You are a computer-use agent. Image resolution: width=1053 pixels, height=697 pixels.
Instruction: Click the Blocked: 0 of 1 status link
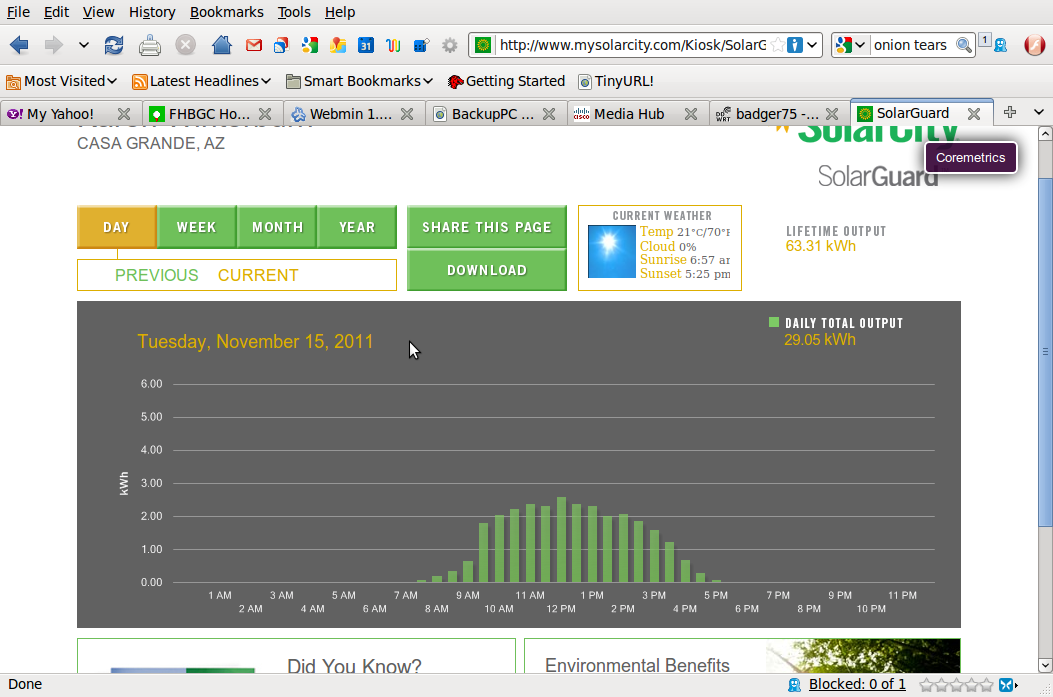857,684
